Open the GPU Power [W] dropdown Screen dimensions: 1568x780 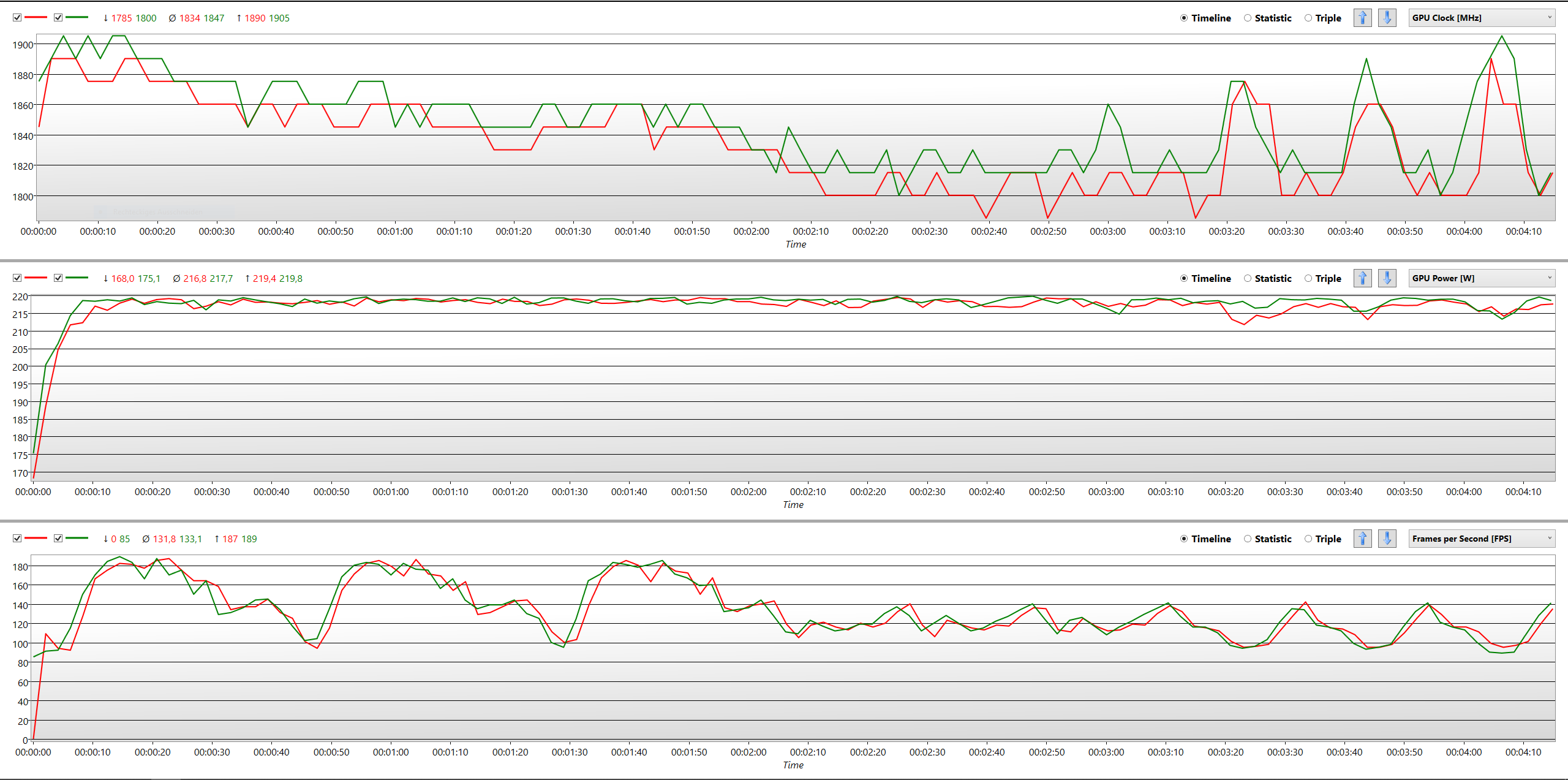[1481, 278]
